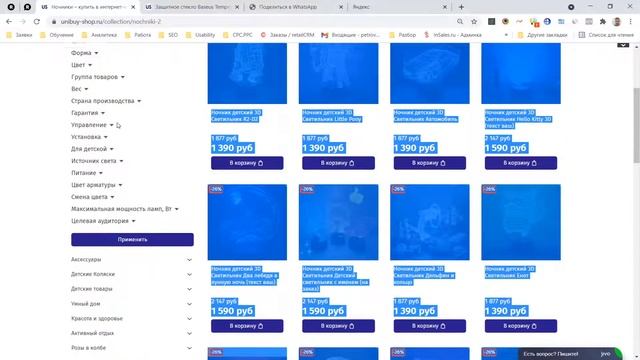Open the Аналитика bookmark folder
Image resolution: width=640 pixels, height=360 pixels.
(99, 35)
